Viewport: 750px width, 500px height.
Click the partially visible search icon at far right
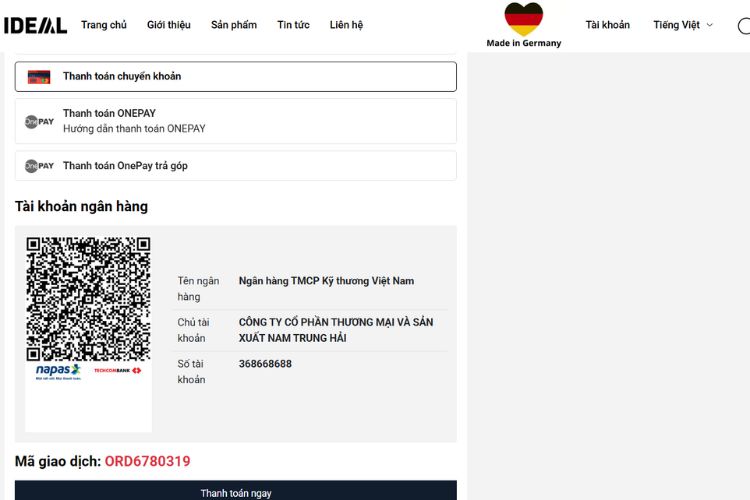pos(743,25)
